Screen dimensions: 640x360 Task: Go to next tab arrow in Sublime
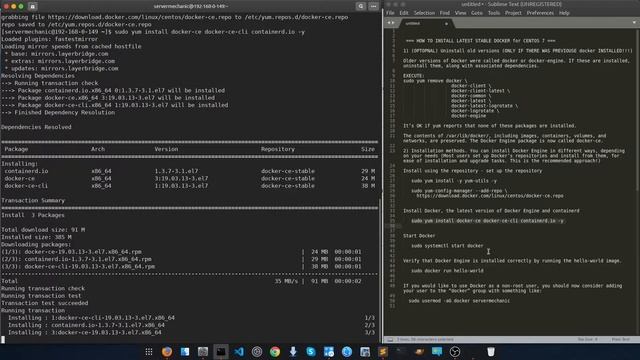393,23
